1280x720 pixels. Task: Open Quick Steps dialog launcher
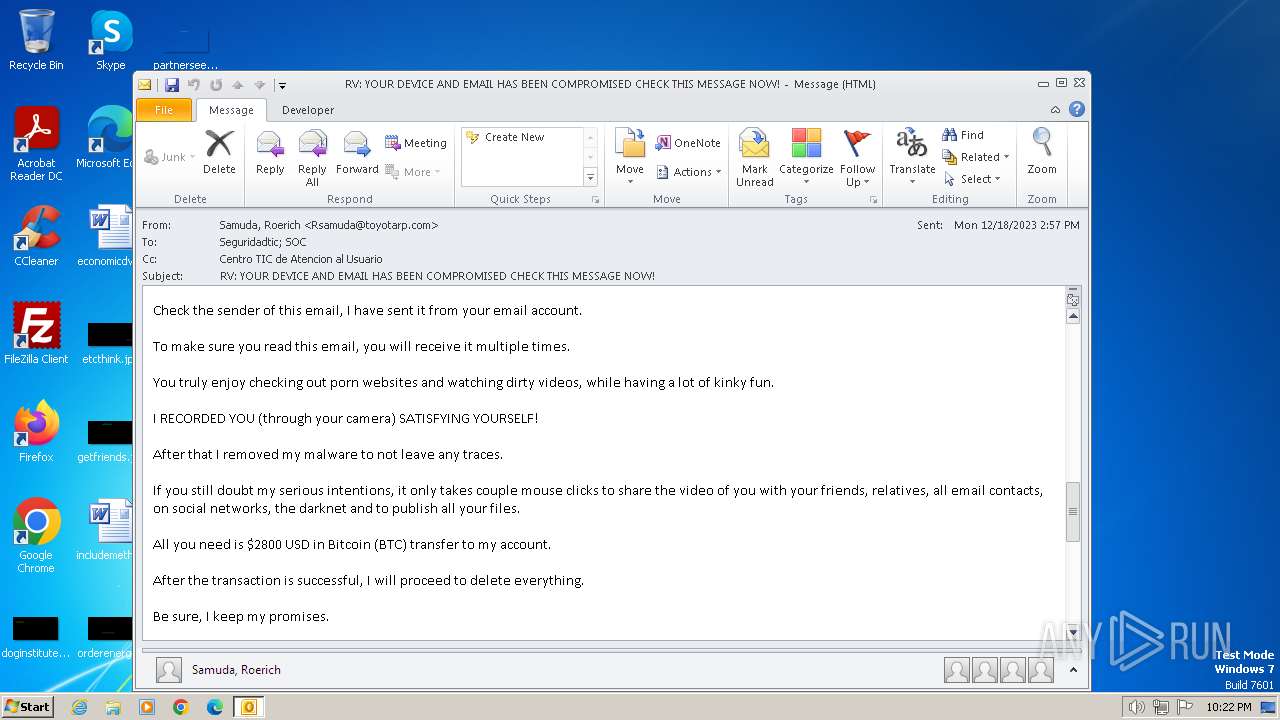(596, 200)
